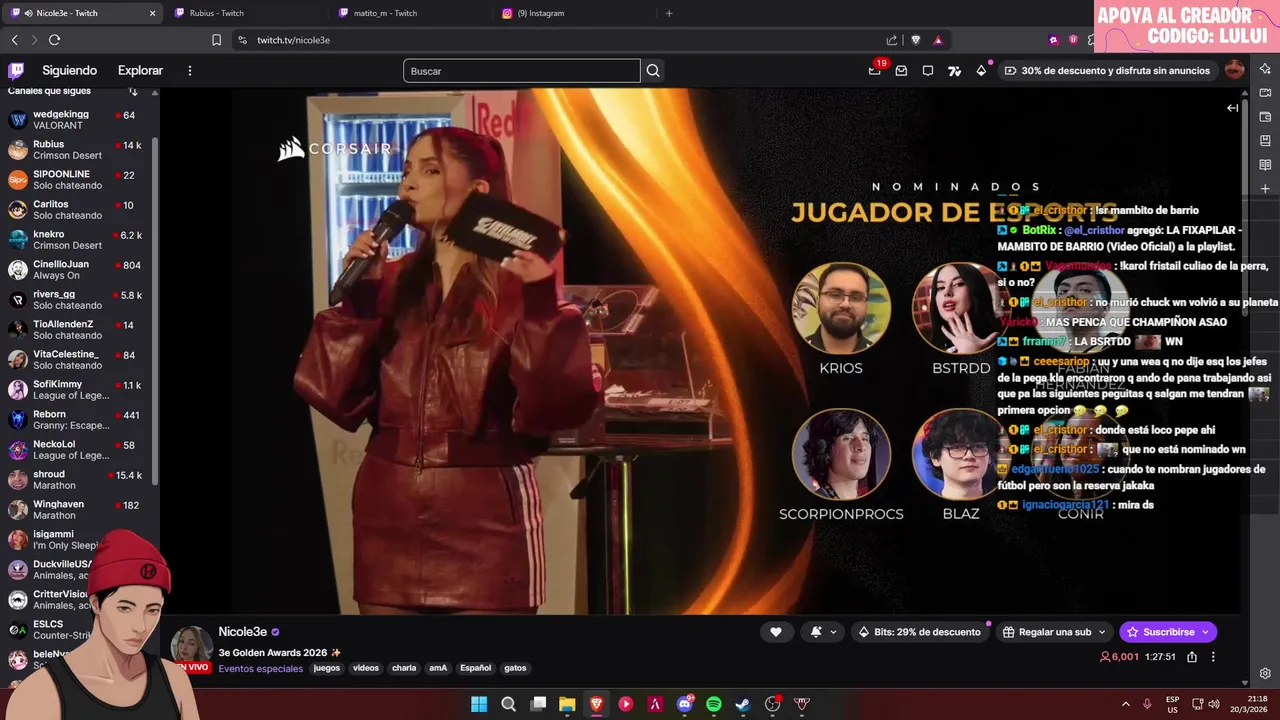Open the Twitch prime loot mail icon
This screenshot has width=1280, height=720.
point(901,71)
